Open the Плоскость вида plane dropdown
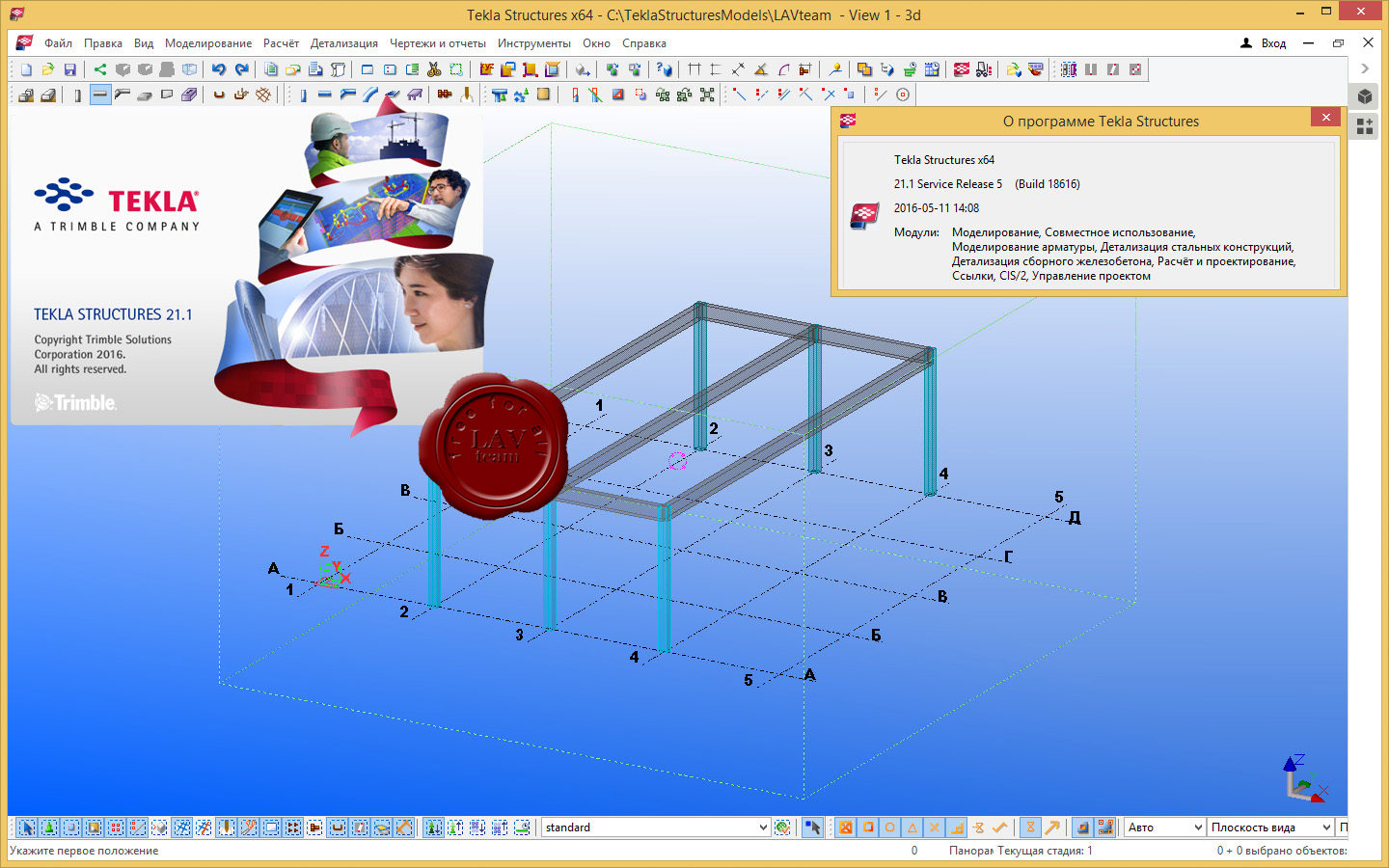Image resolution: width=1389 pixels, height=868 pixels. pos(1270,827)
